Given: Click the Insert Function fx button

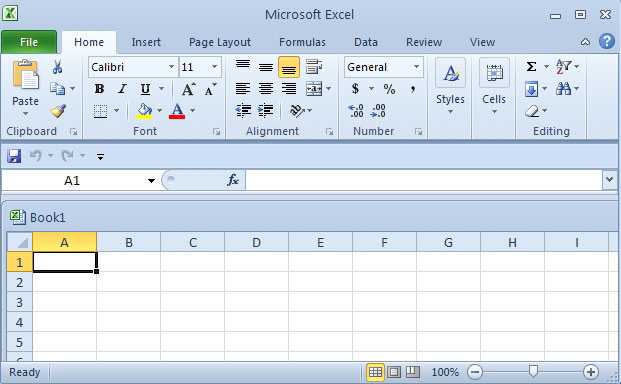Looking at the screenshot, I should point(232,180).
